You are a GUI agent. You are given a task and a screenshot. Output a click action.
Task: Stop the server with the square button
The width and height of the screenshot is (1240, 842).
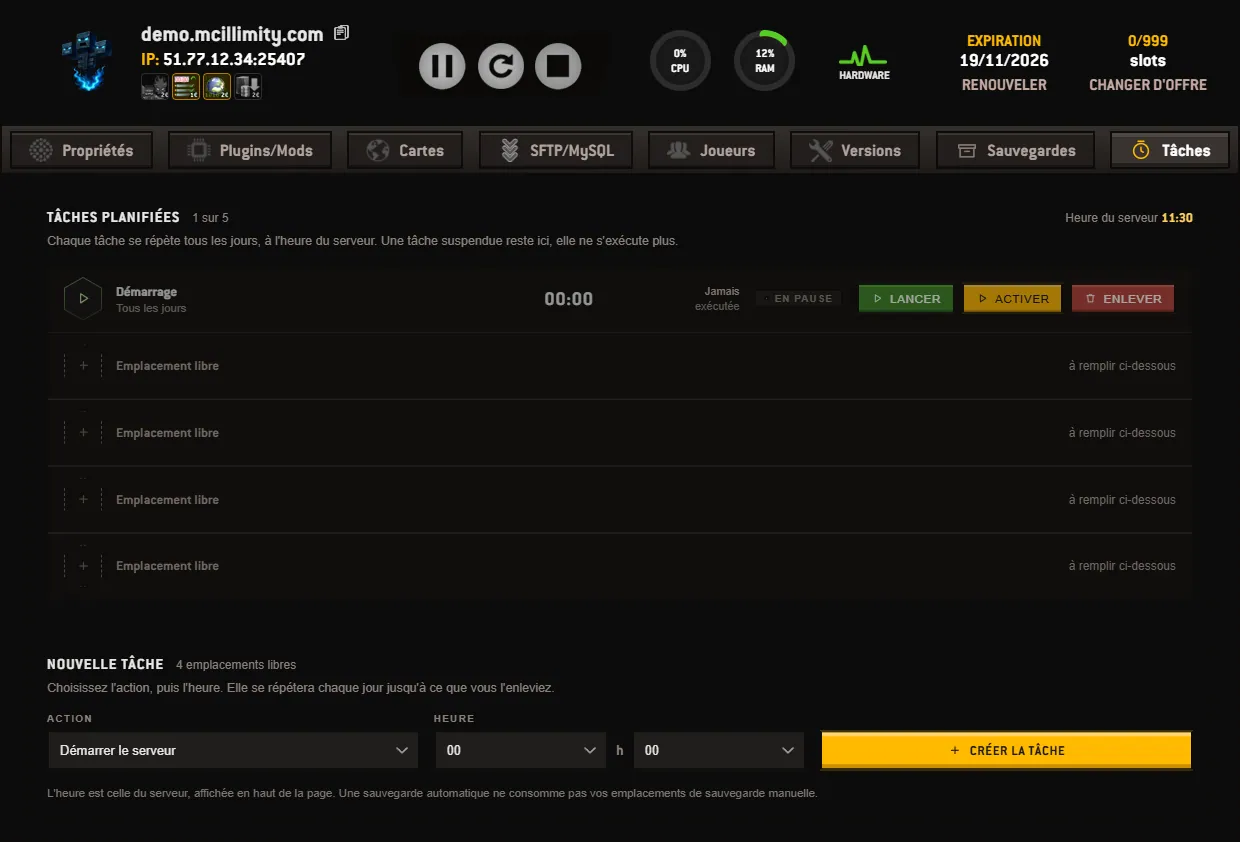tap(558, 66)
